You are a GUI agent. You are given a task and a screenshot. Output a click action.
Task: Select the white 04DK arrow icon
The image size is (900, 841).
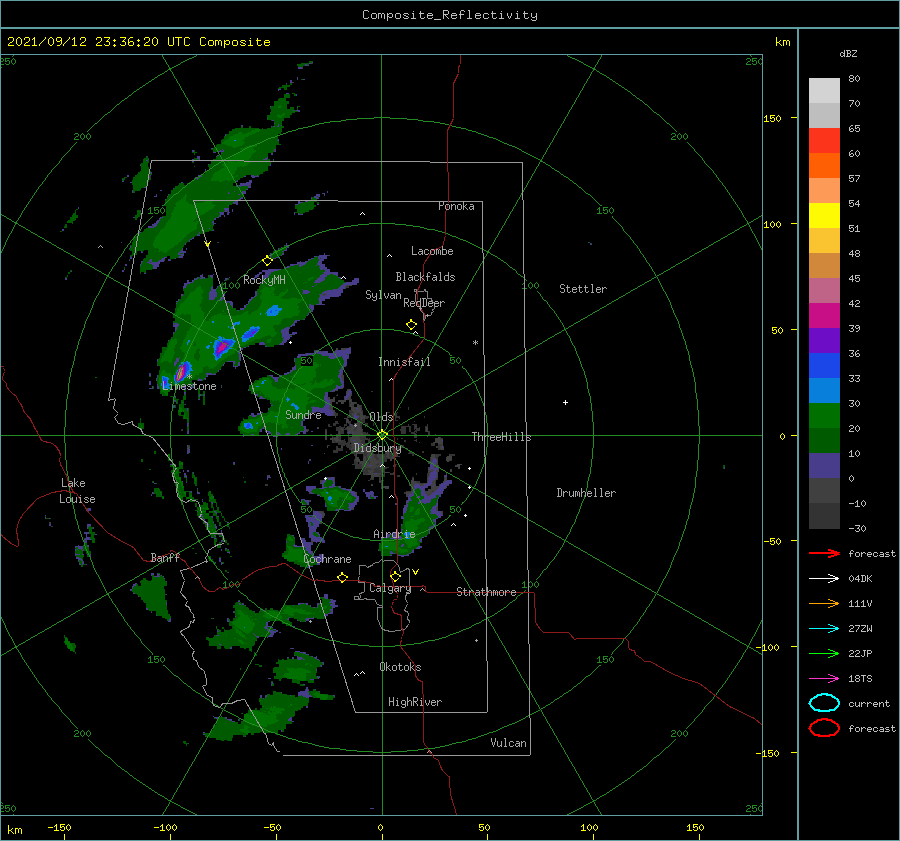[x=824, y=578]
